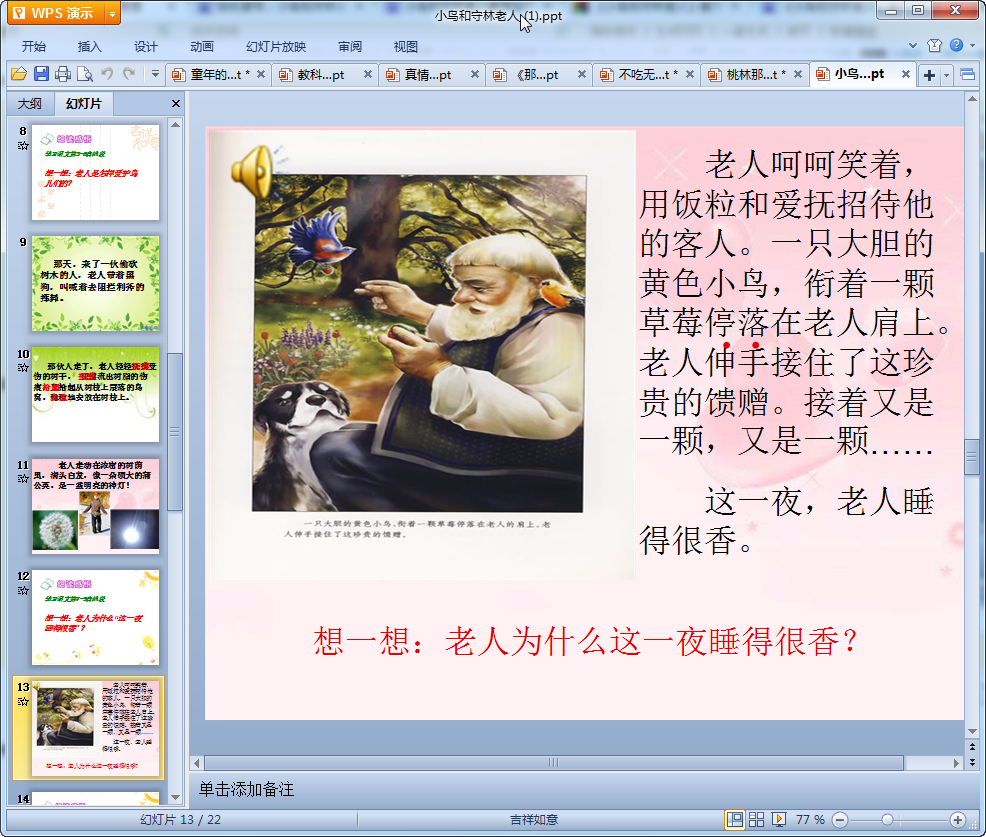Open the new tab dropdown arrow
Image resolution: width=986 pixels, height=837 pixels.
pos(946,76)
